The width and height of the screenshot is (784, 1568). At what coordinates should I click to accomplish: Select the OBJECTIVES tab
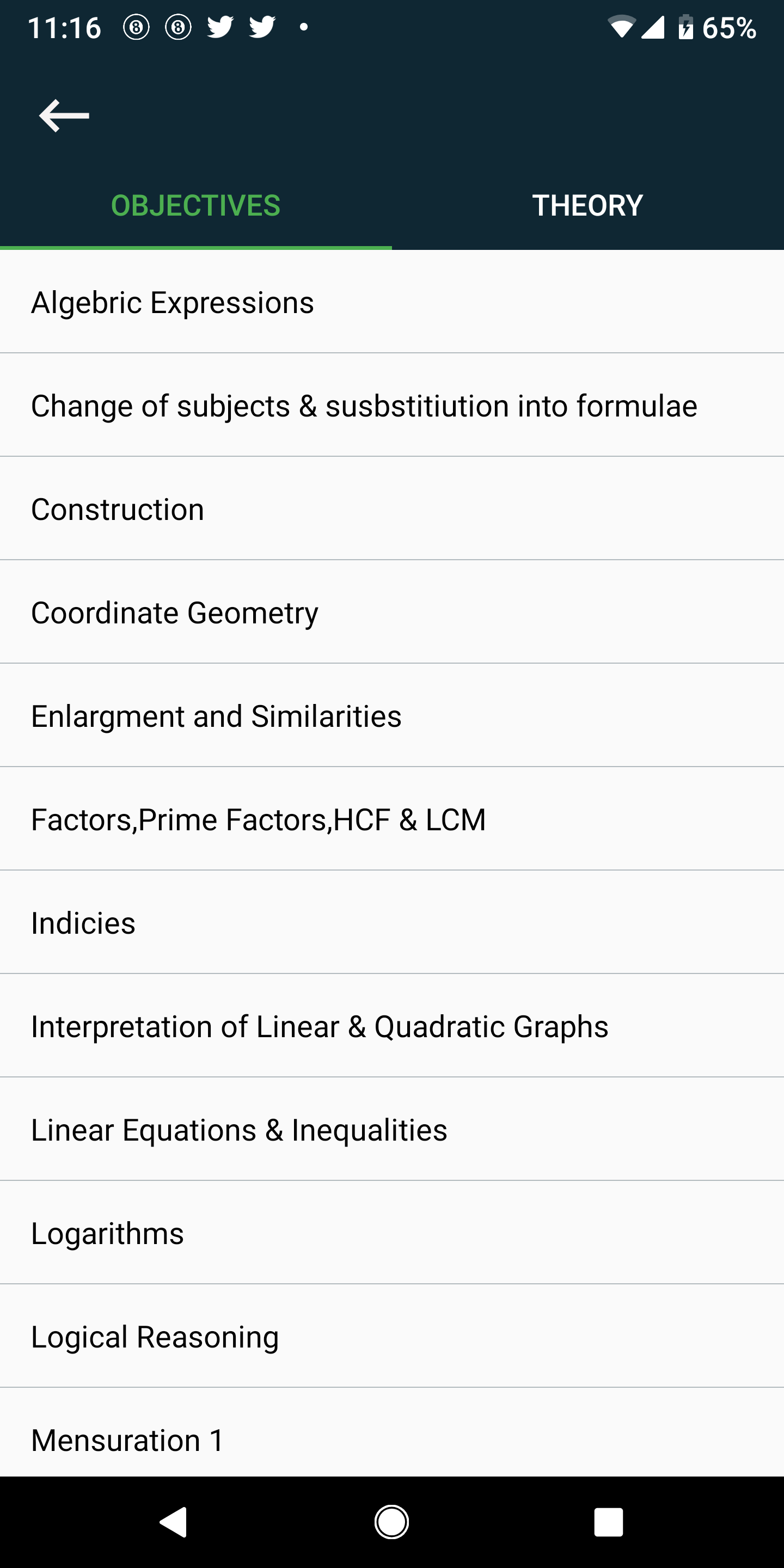[196, 206]
